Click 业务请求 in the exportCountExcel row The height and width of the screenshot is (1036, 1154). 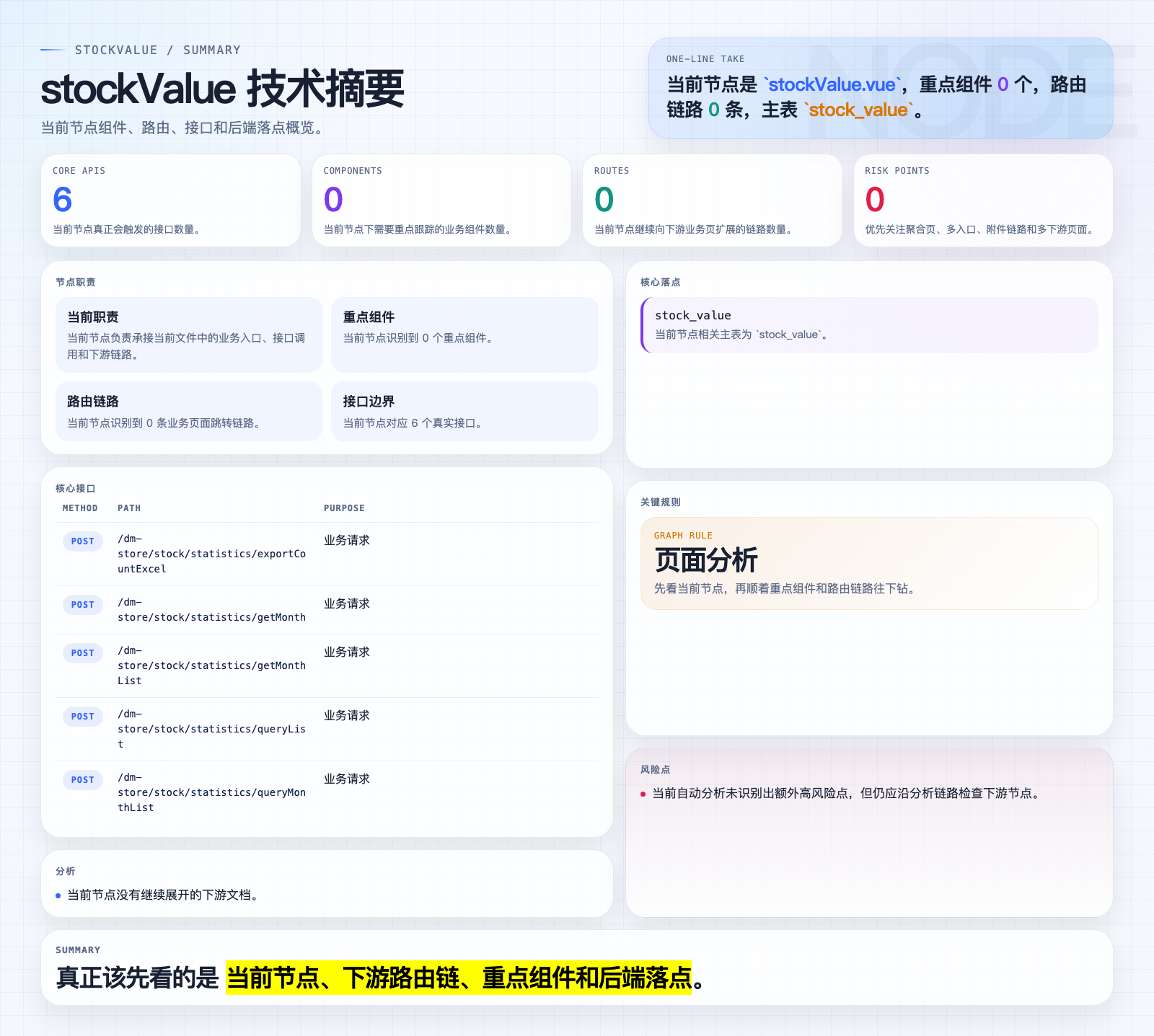(347, 540)
